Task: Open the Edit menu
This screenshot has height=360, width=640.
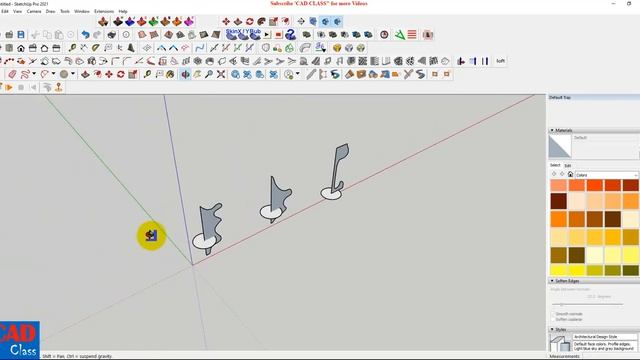Action: (x=4, y=11)
